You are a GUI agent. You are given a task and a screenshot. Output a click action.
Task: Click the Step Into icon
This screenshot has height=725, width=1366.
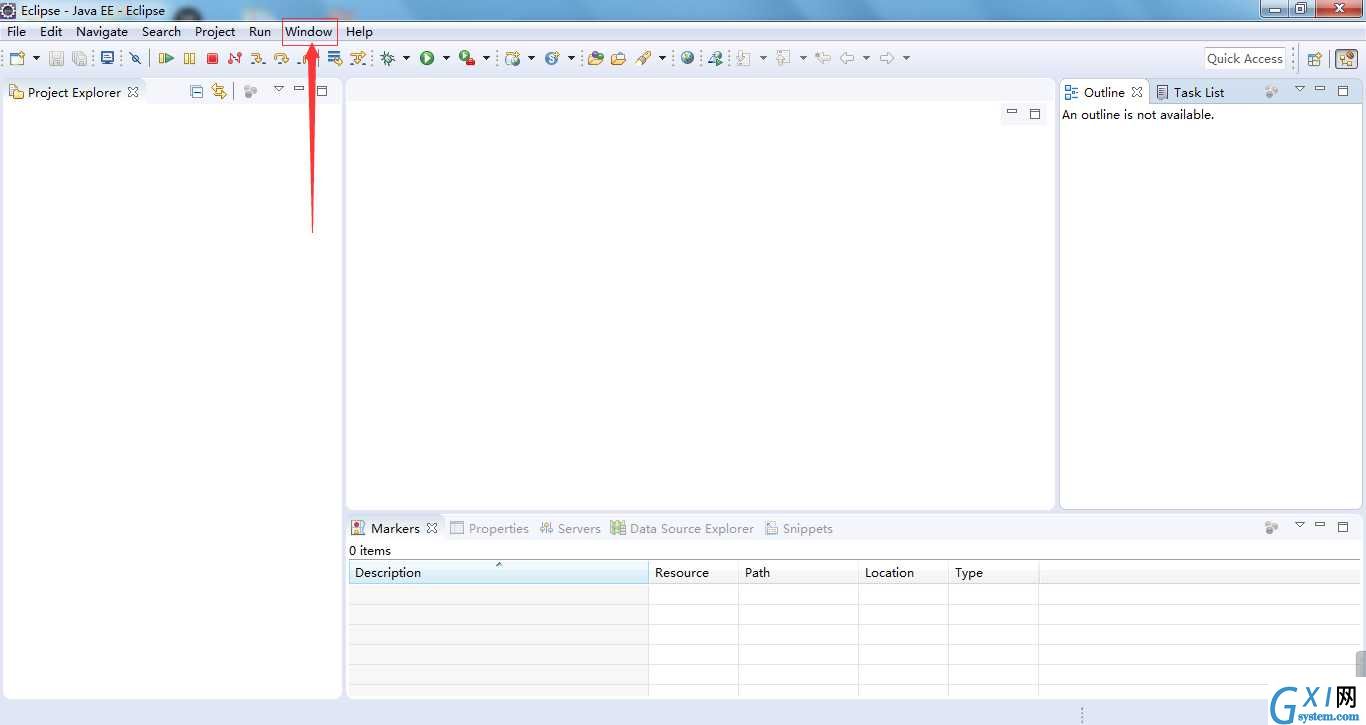tap(258, 58)
